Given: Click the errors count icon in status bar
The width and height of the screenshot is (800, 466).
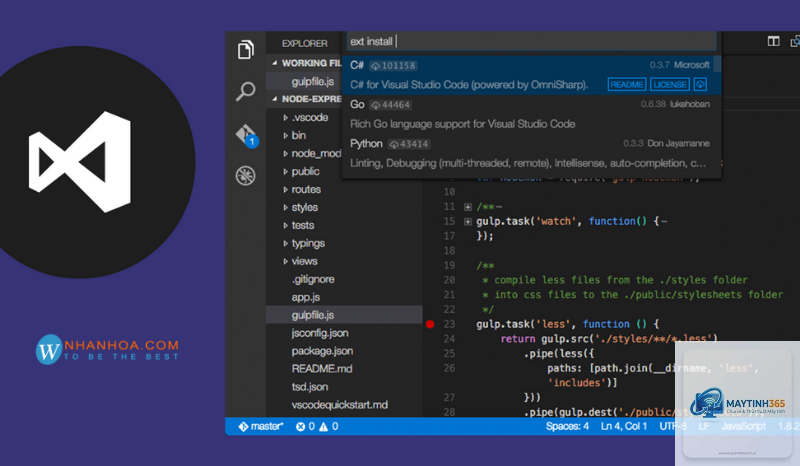Looking at the screenshot, I should 301,427.
